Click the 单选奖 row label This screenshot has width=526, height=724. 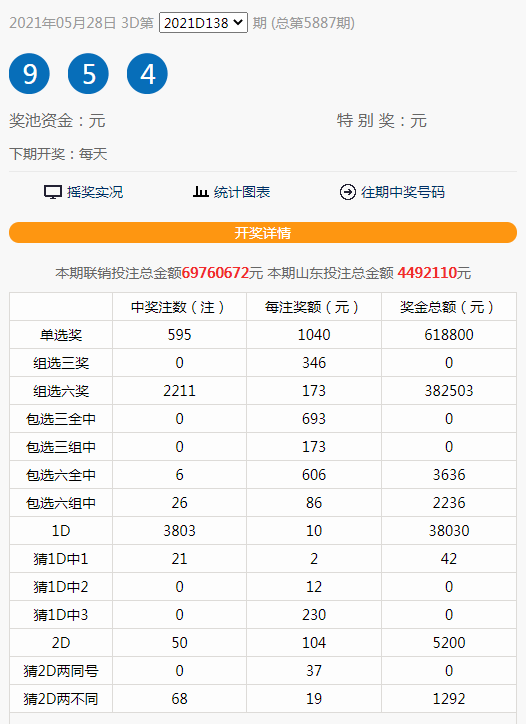[61, 335]
